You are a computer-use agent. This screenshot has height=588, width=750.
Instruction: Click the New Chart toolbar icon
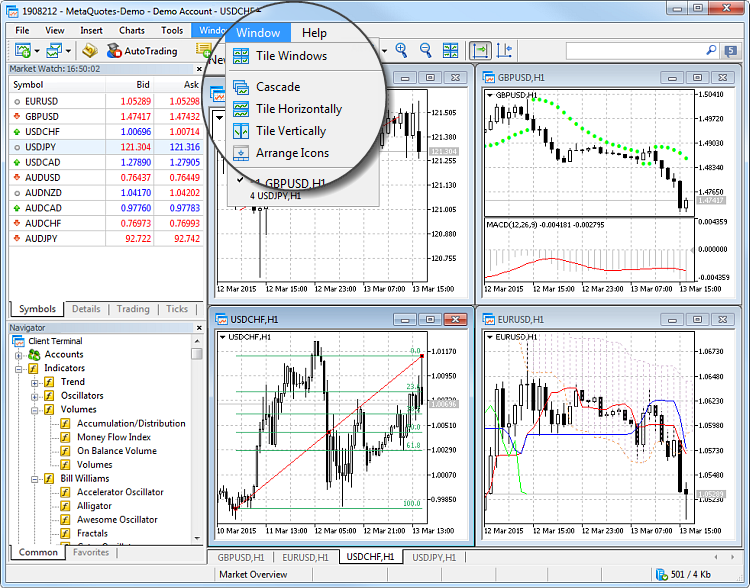point(22,50)
